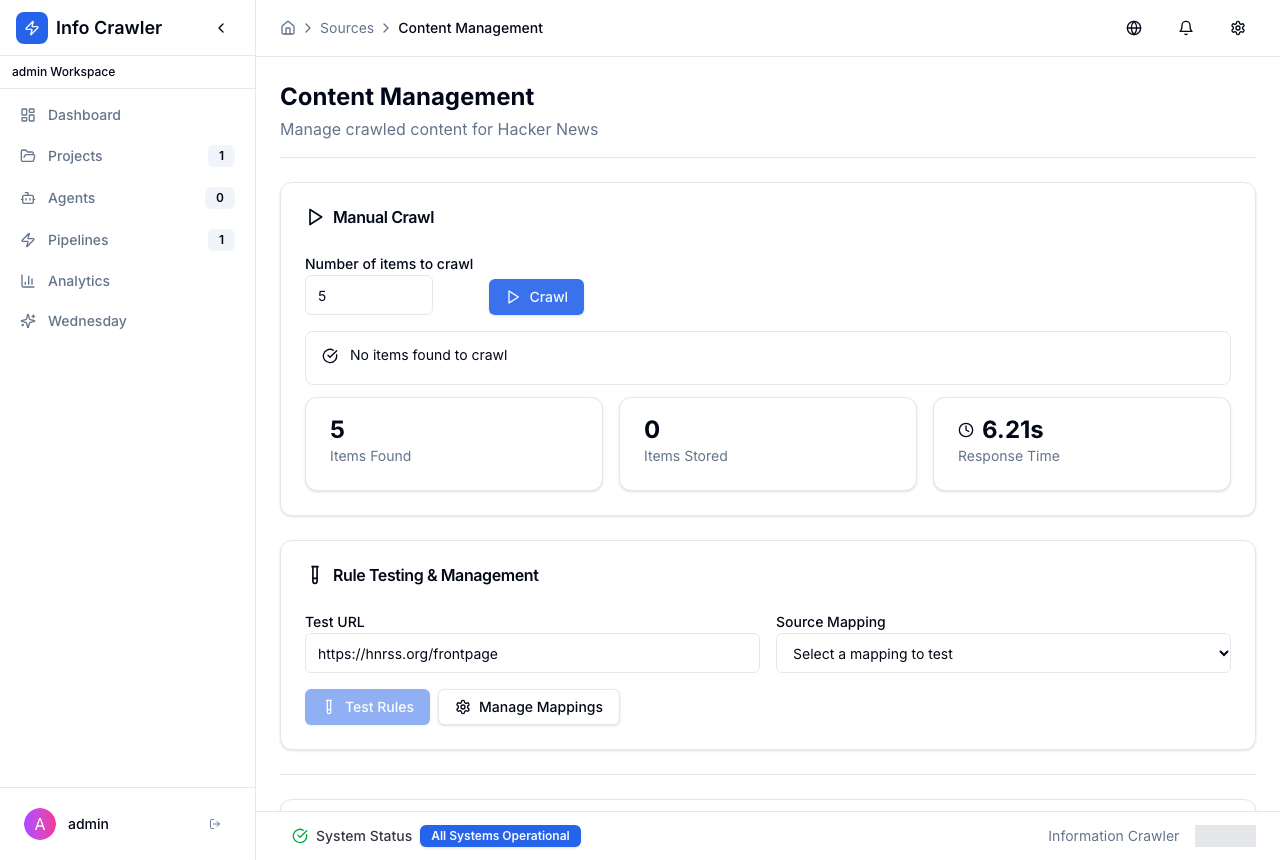Click the Projects count badge showing 1
This screenshot has width=1280, height=860.
(x=221, y=156)
